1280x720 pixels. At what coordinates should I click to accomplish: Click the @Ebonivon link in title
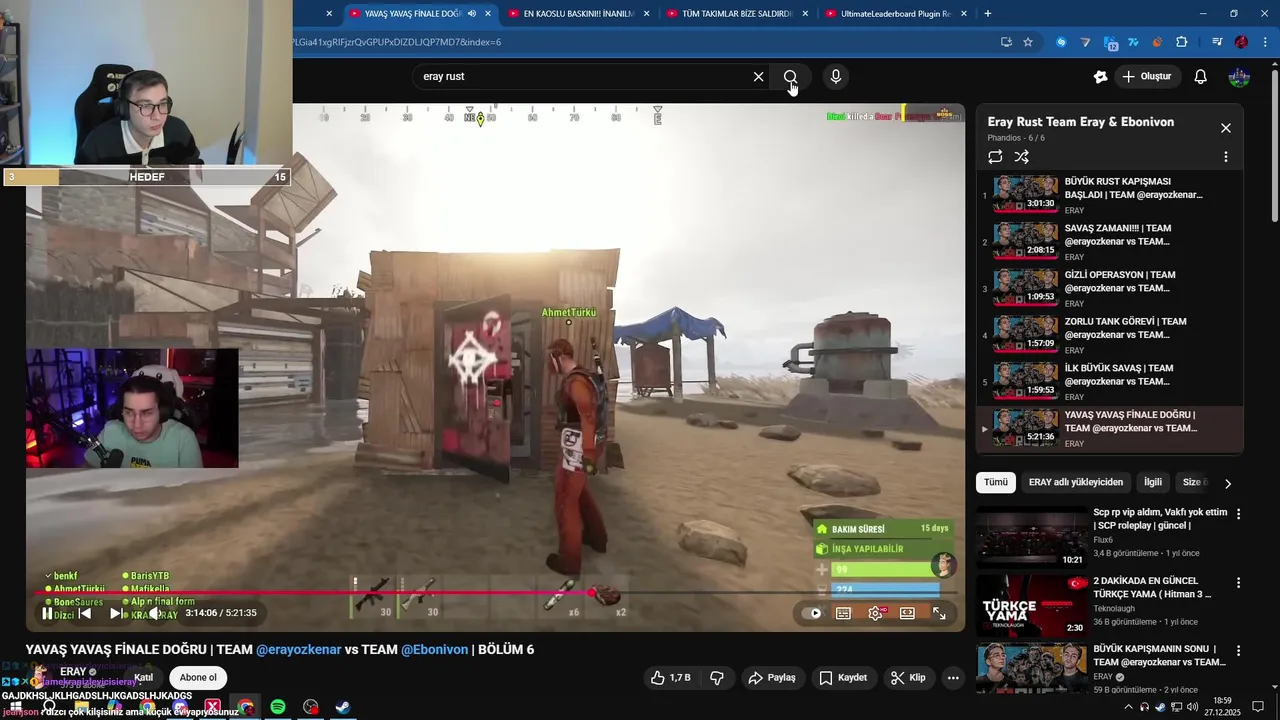(x=435, y=650)
